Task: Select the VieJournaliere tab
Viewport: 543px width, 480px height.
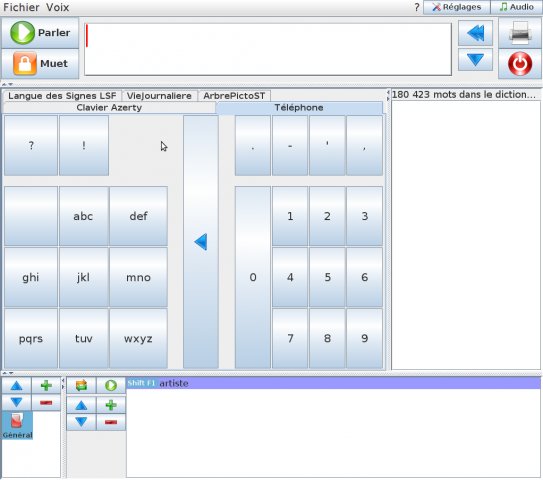Action: (159, 96)
